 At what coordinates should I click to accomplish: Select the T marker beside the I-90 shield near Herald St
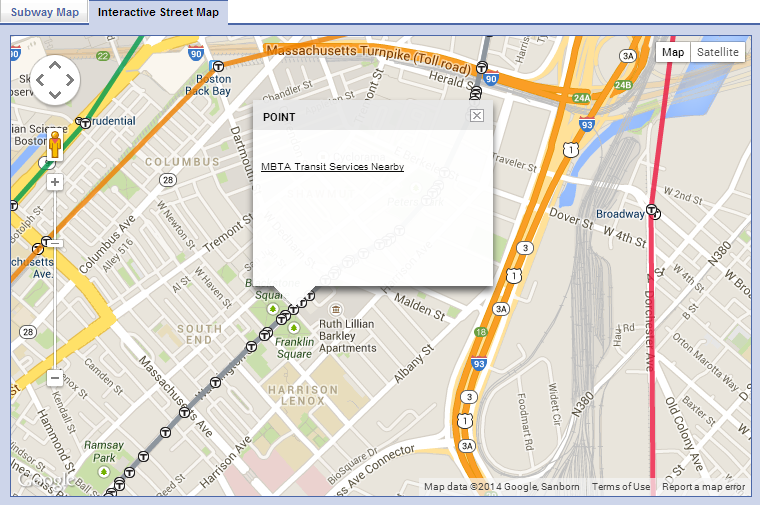coord(481,67)
